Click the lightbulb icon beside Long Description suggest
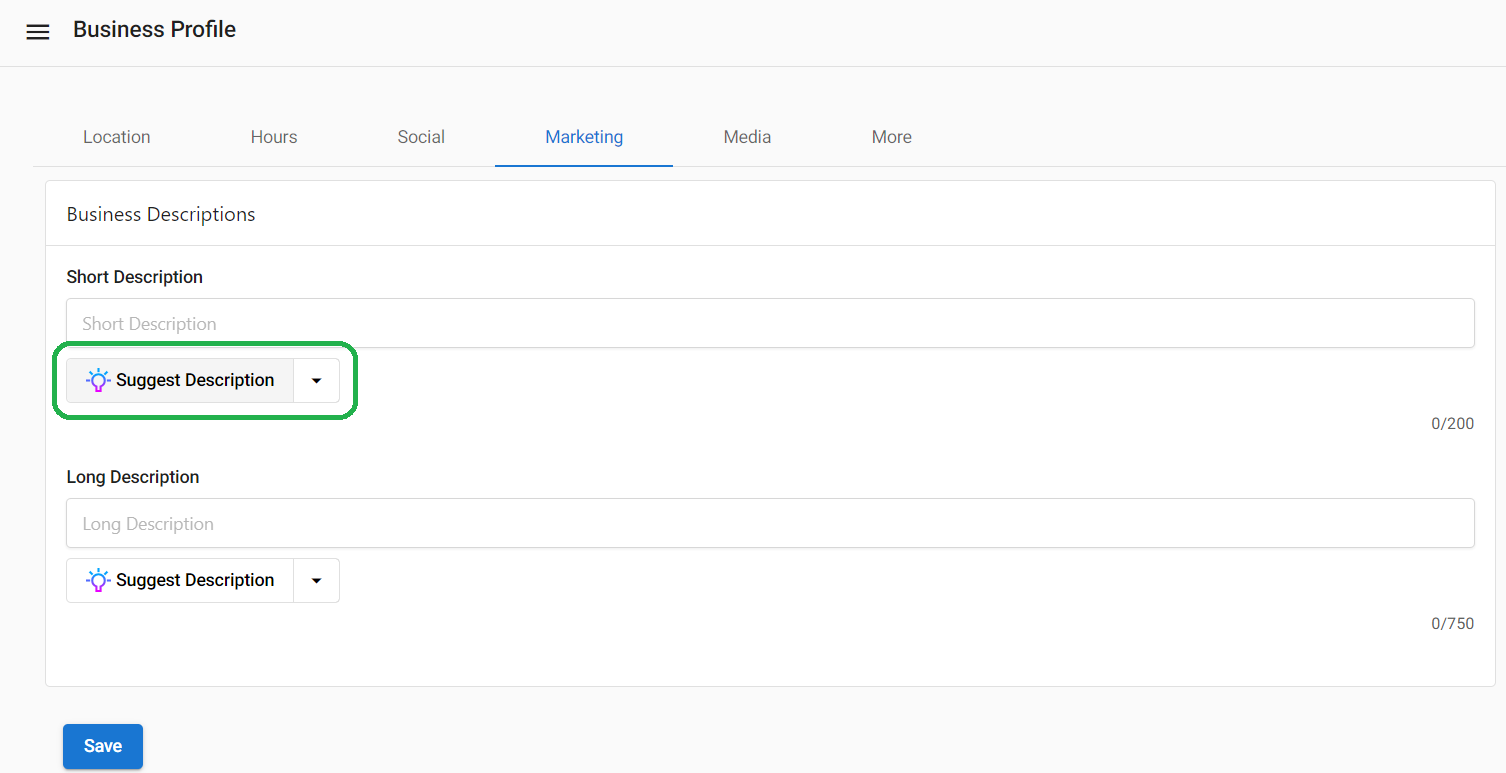 click(97, 580)
